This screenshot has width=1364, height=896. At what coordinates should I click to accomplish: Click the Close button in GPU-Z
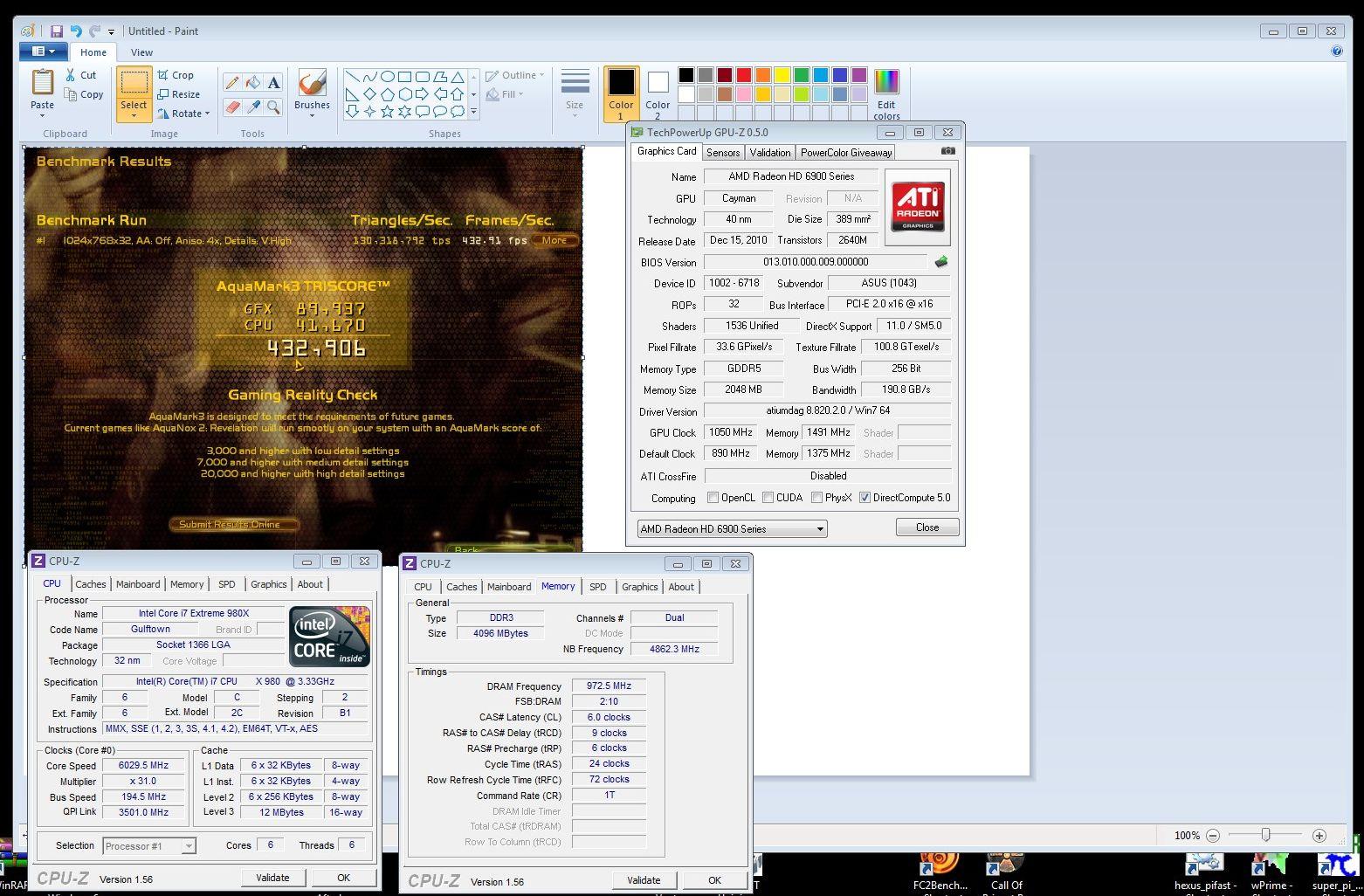pyautogui.click(x=927, y=527)
